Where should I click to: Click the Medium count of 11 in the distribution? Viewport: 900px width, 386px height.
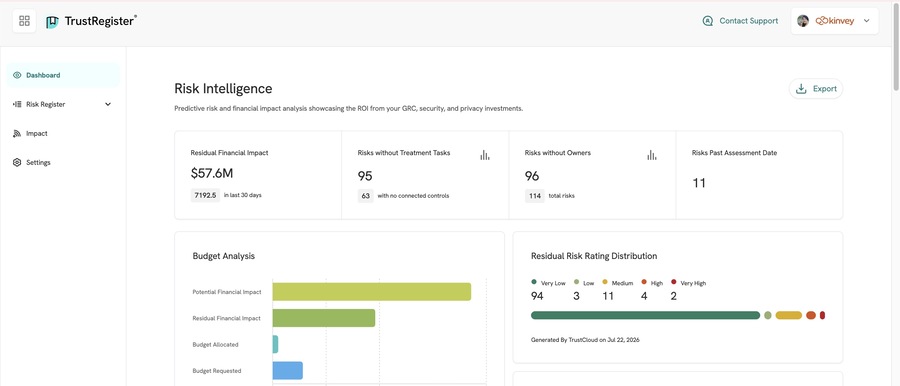(x=608, y=296)
